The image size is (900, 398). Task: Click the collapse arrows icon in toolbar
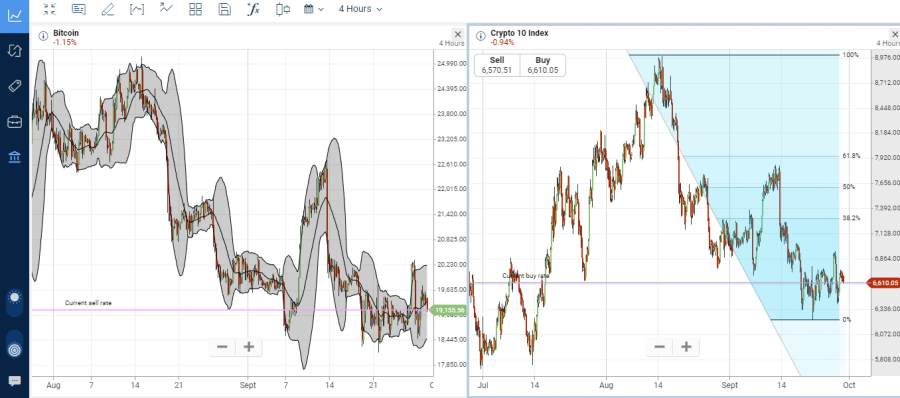pos(49,9)
